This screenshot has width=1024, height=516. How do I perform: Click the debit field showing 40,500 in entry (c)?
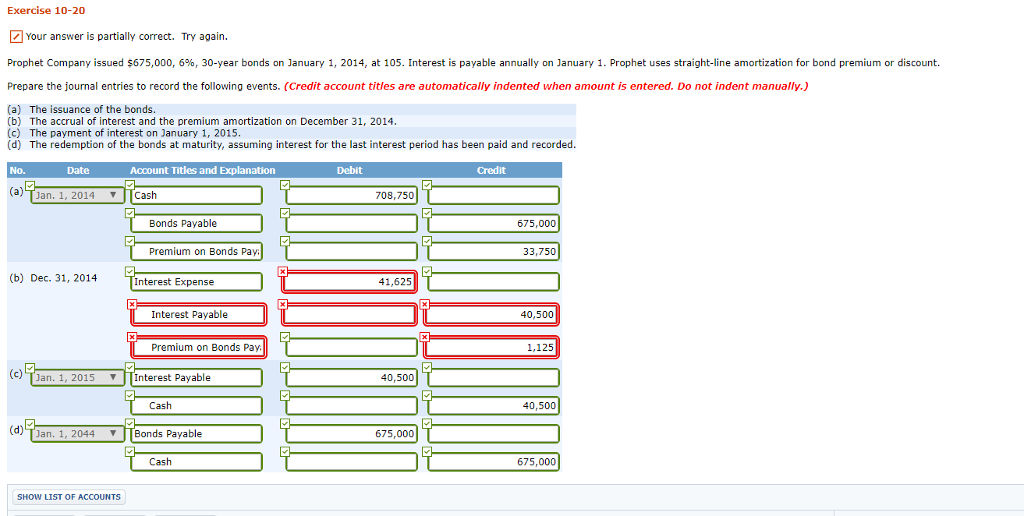click(x=351, y=378)
